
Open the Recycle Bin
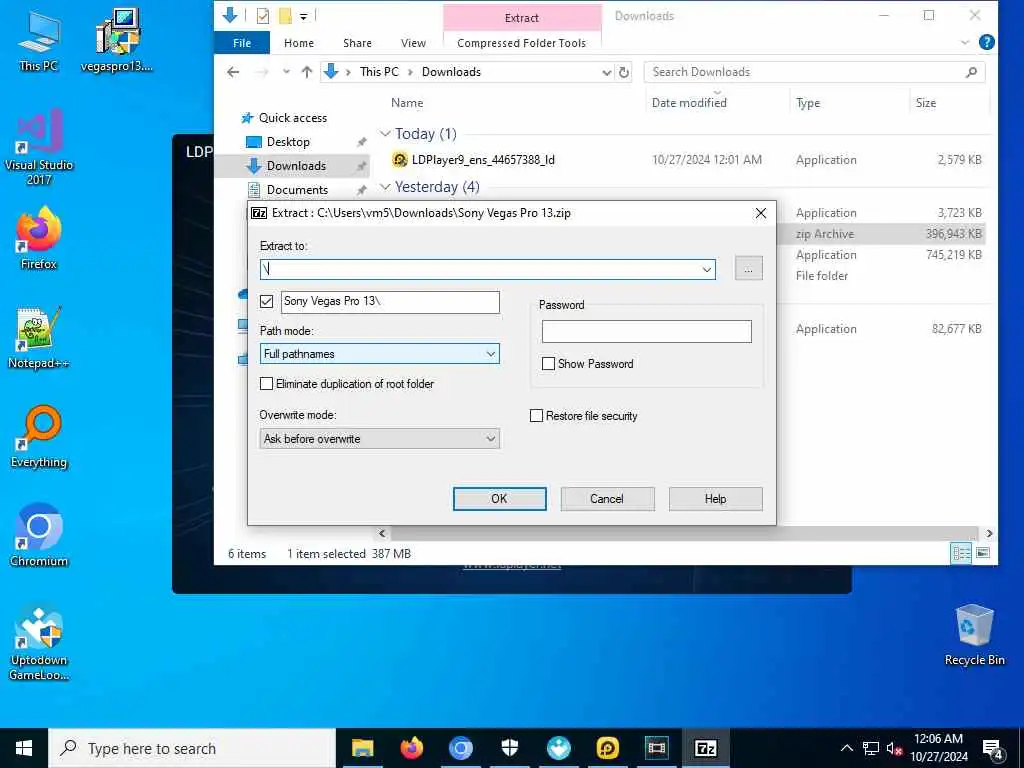click(974, 635)
